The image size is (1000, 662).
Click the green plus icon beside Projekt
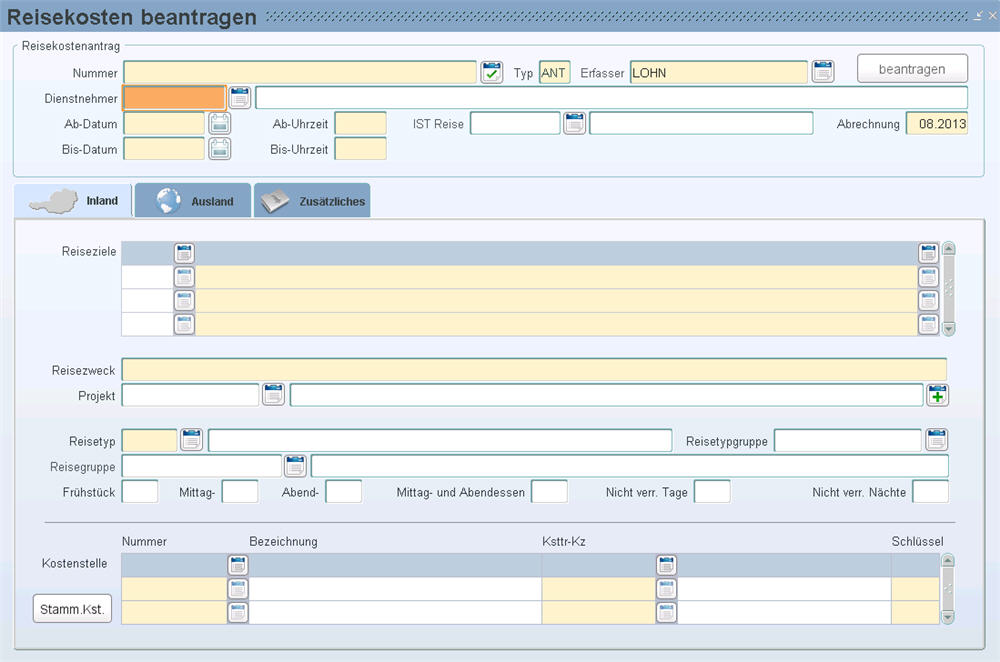click(x=937, y=396)
